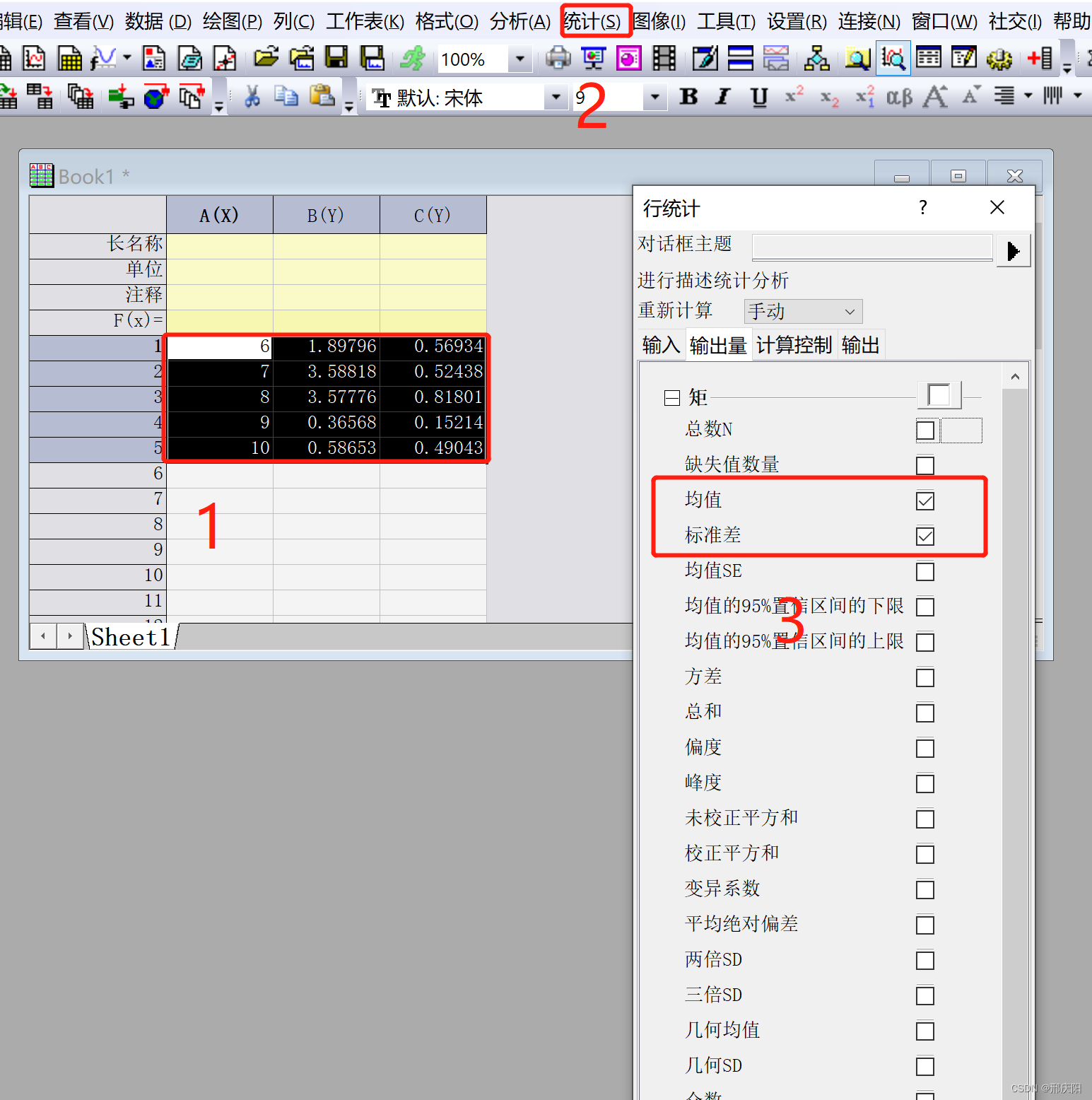The image size is (1092, 1100).
Task: Click the 对话框主题 arrow button
Action: click(x=1013, y=250)
